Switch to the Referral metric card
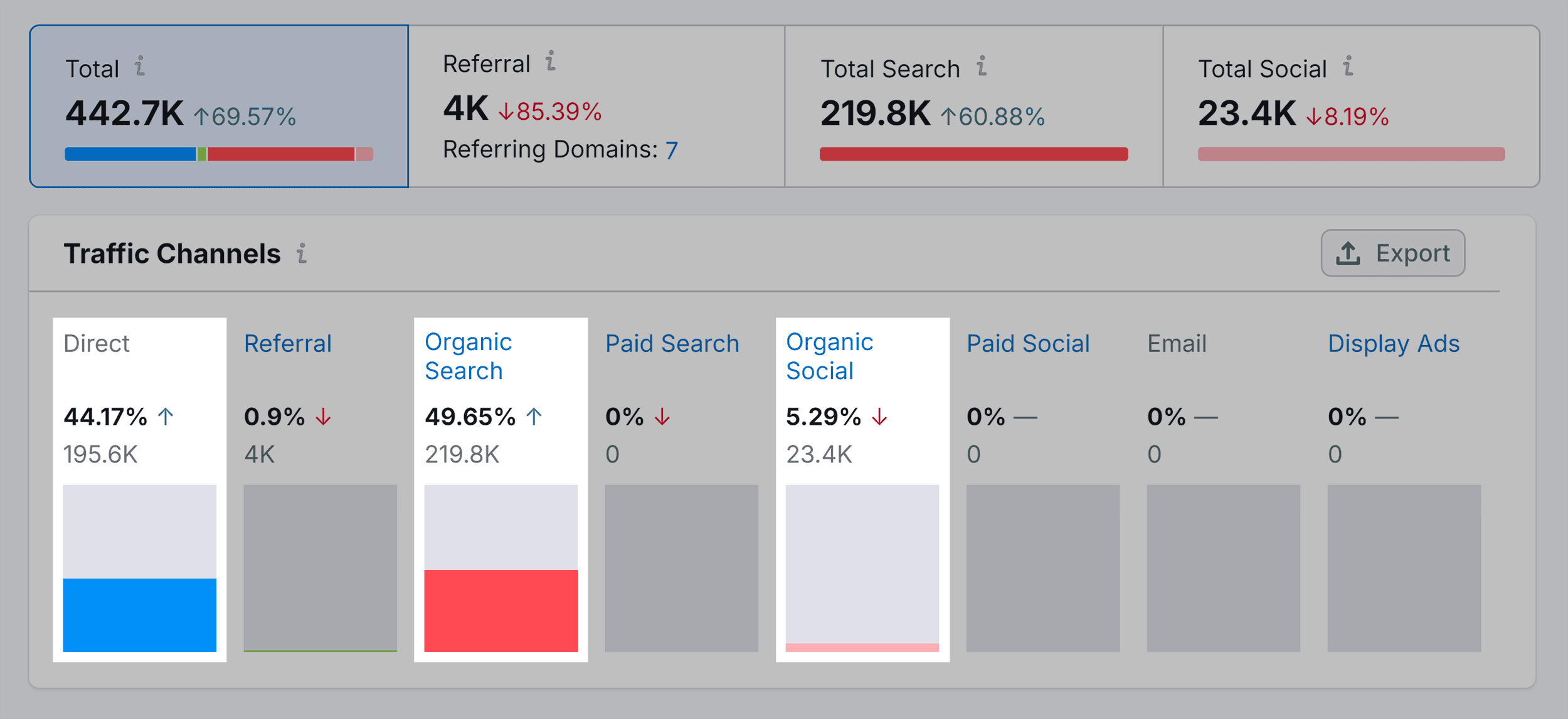Image resolution: width=1568 pixels, height=719 pixels. coord(596,105)
